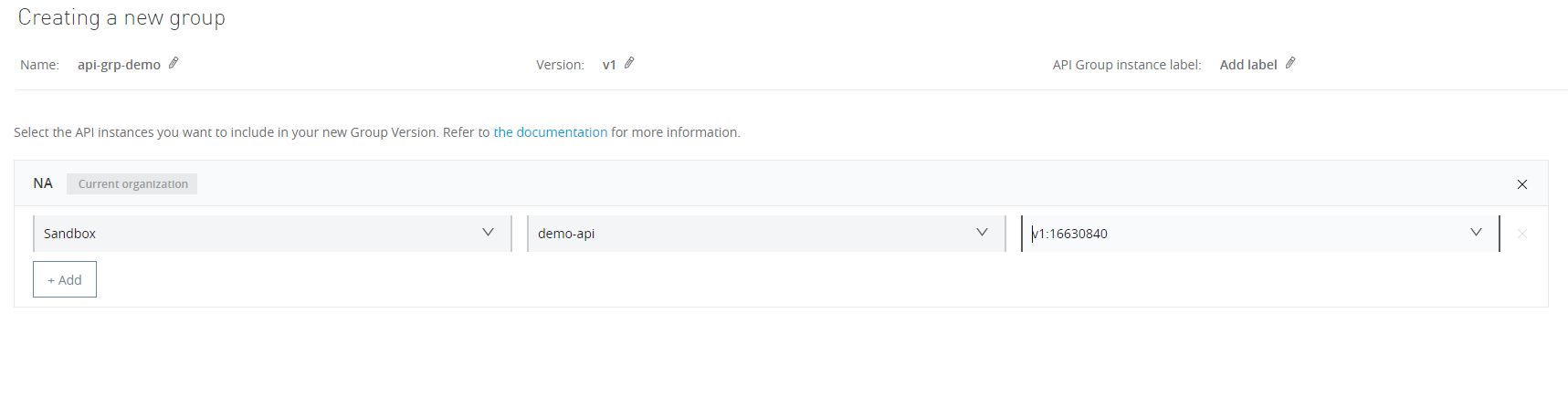This screenshot has width=1568, height=397.
Task: Click the api-grp-demo group name text
Action: (x=119, y=65)
